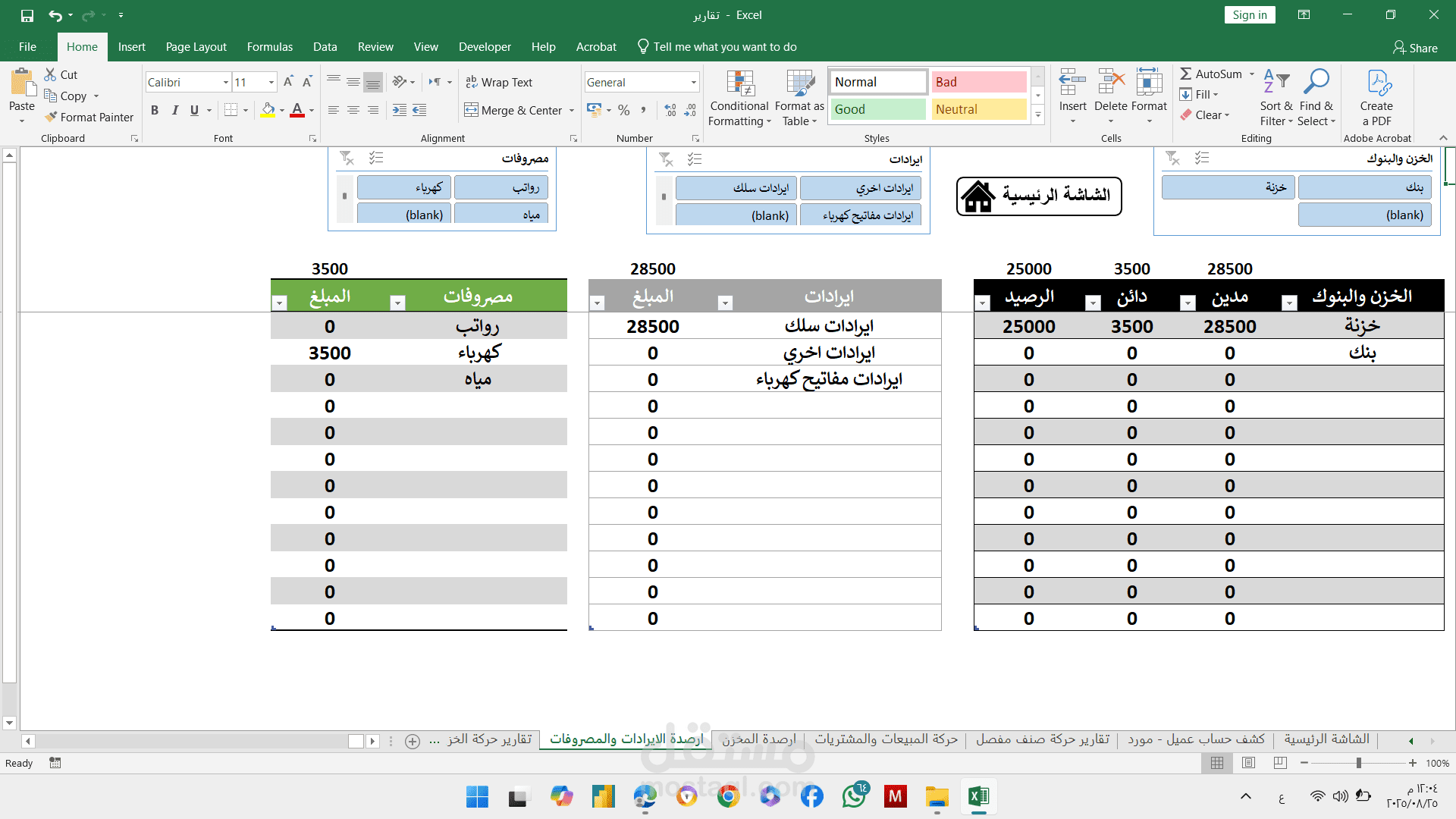Click the Excel icon in the taskbar
1456x819 pixels.
click(x=978, y=796)
